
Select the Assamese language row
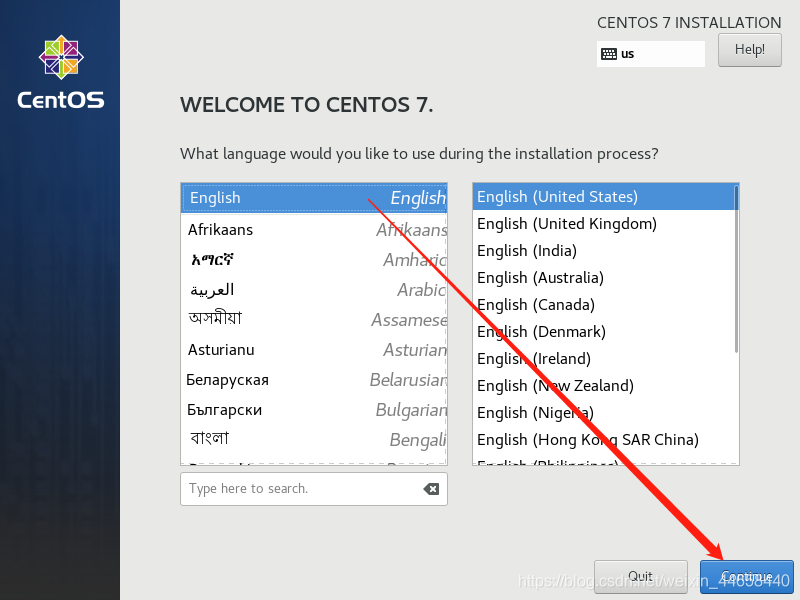click(x=314, y=320)
